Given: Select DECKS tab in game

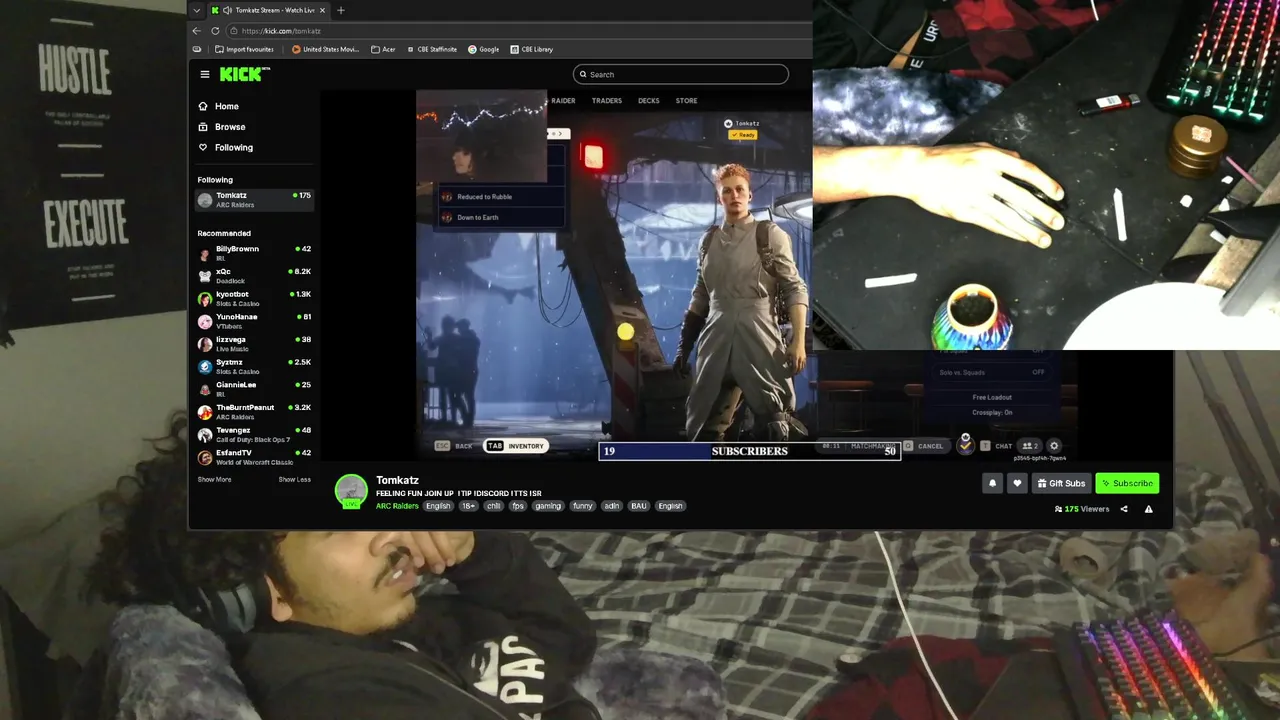Looking at the screenshot, I should click(648, 100).
